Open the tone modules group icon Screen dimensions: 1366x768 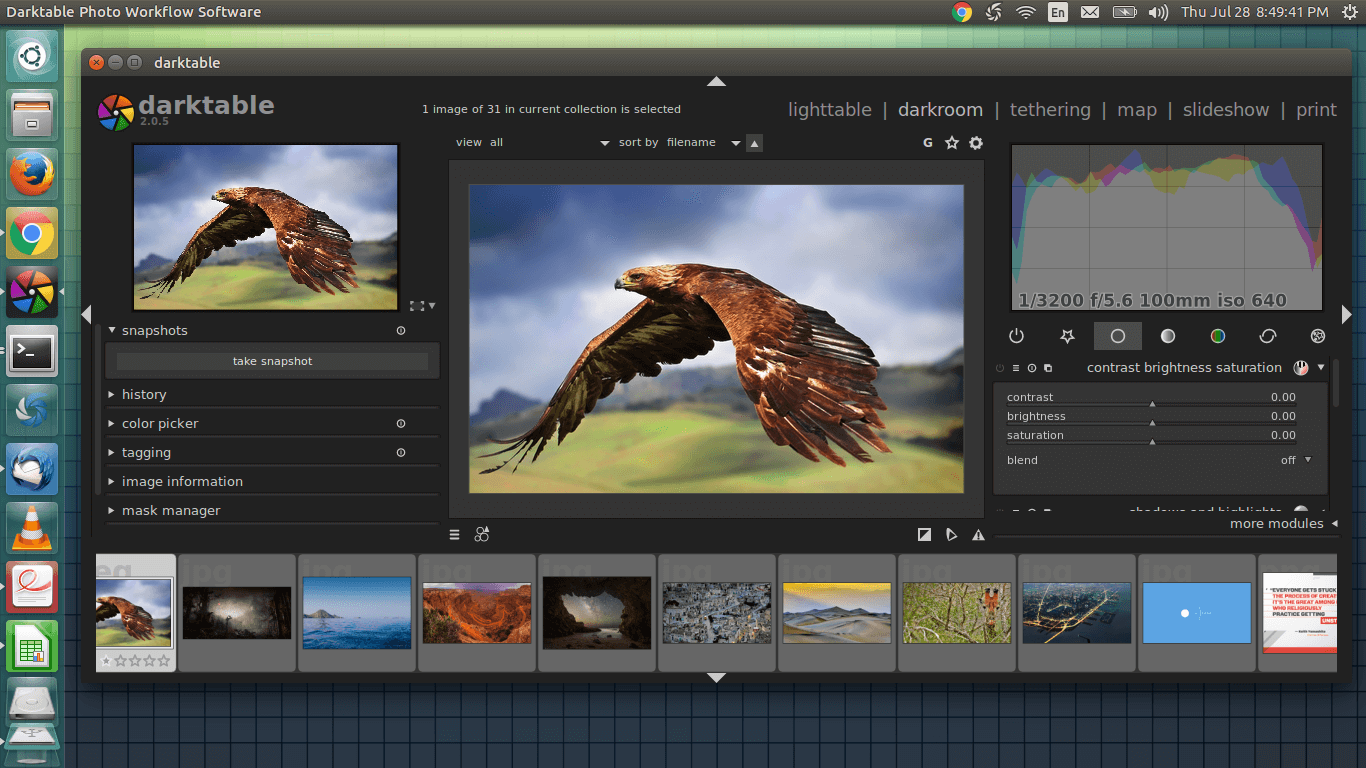point(1167,336)
